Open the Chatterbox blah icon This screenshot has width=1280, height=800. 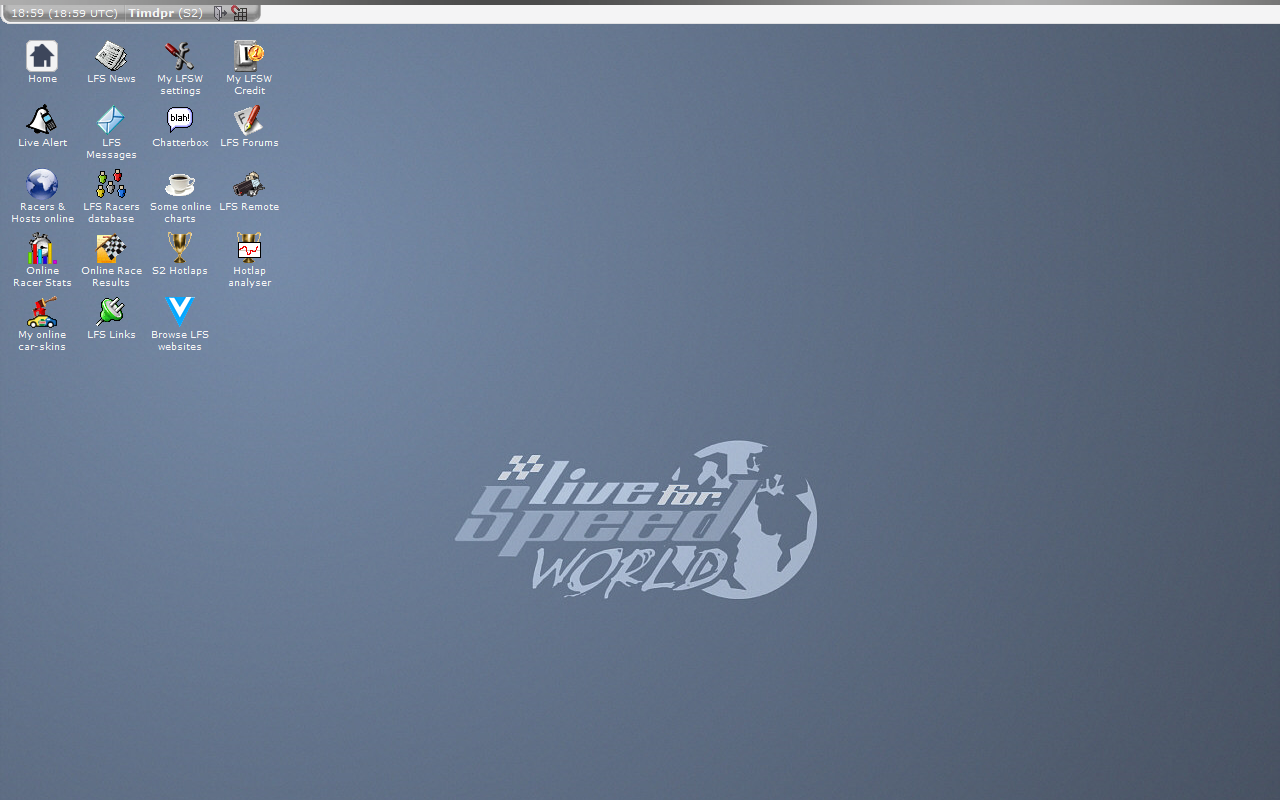180,120
